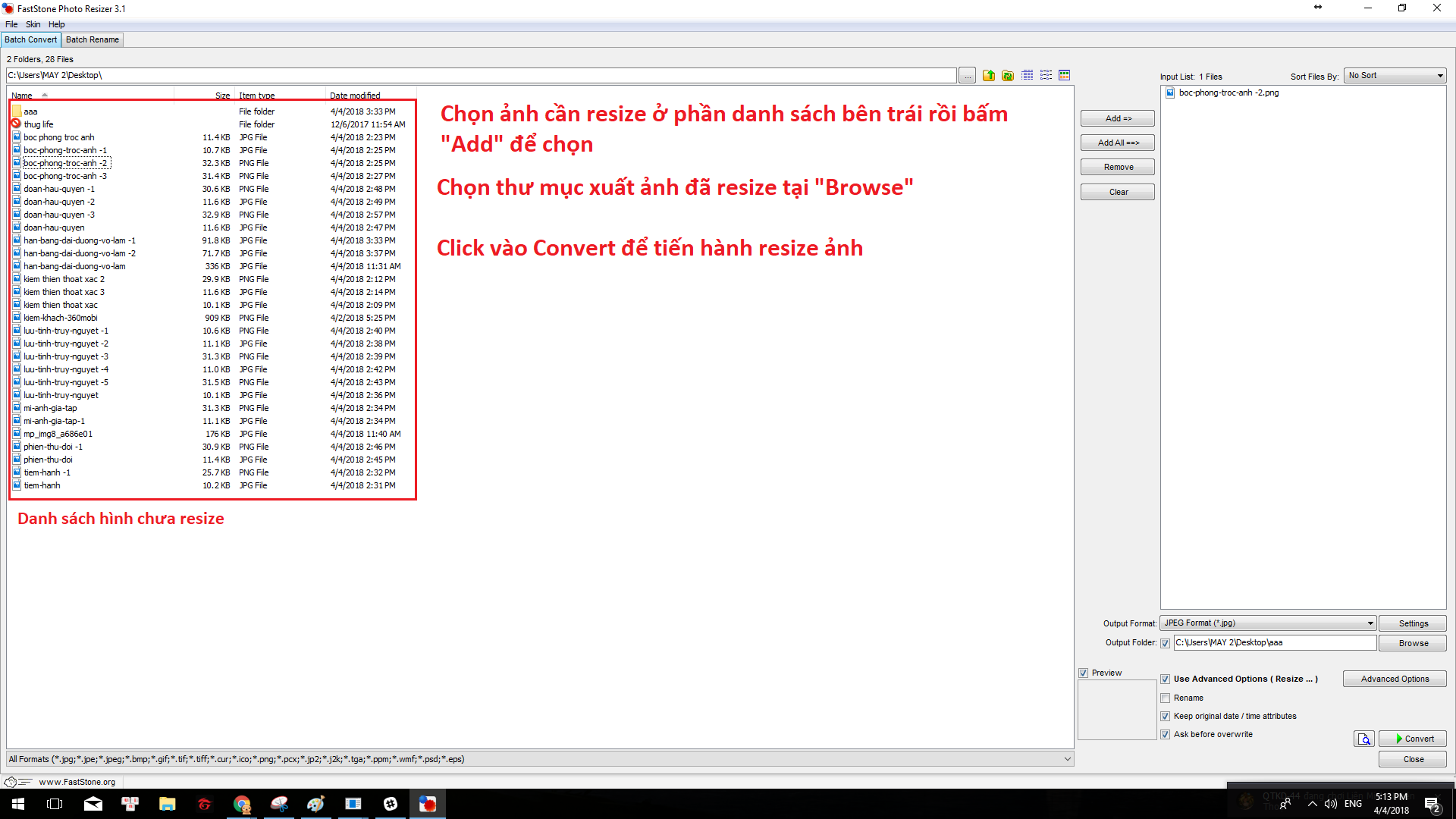Open blue news app in taskbar
The image size is (1456, 819).
(353, 804)
